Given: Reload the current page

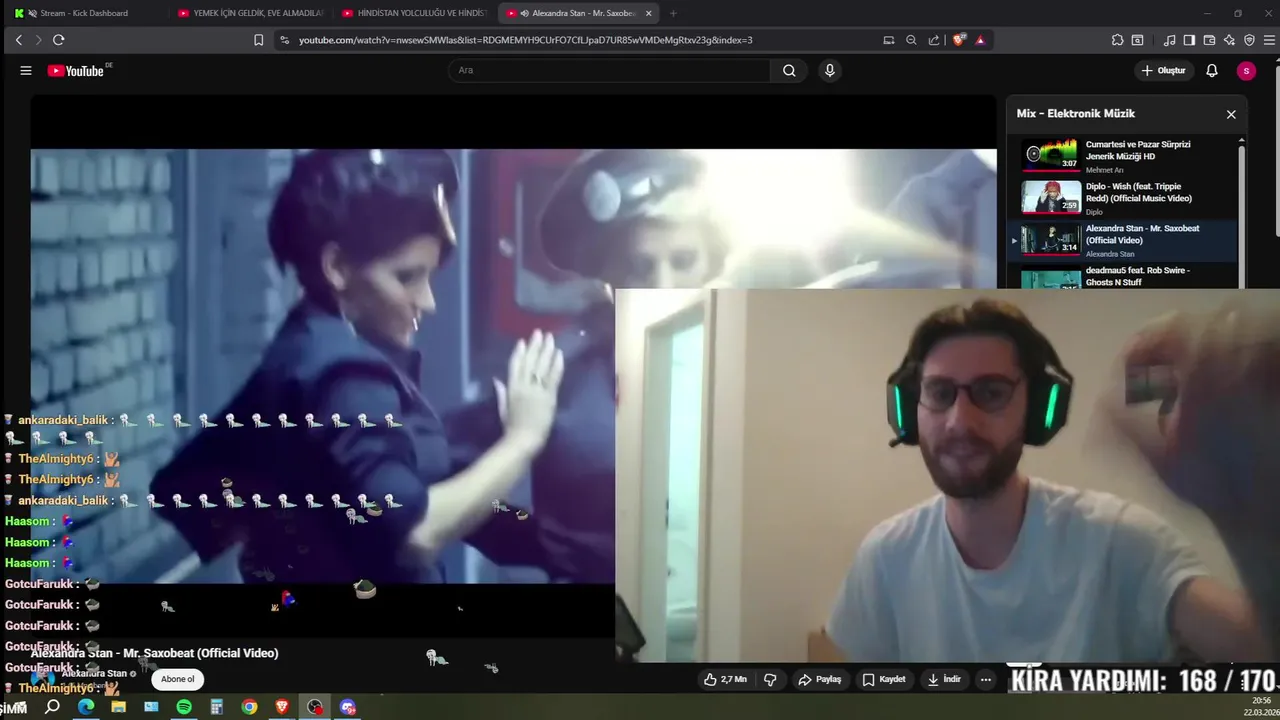Looking at the screenshot, I should [58, 40].
